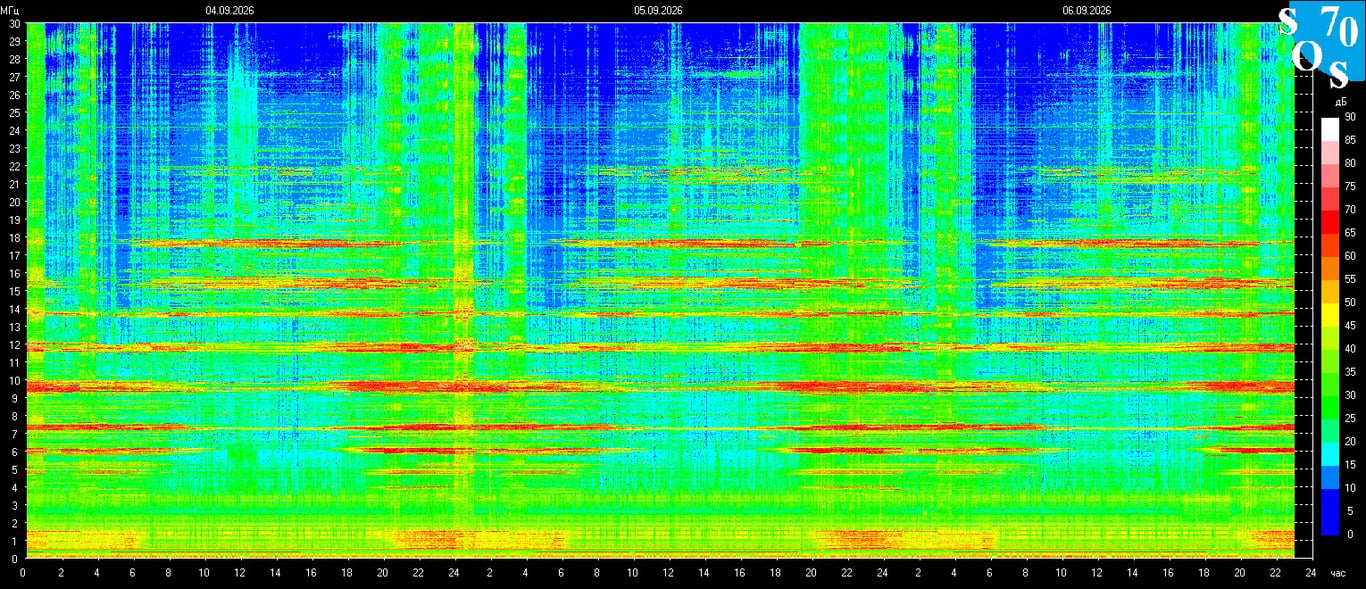
Task: Click the 60 value on the дБ color scale
Action: click(x=1350, y=256)
